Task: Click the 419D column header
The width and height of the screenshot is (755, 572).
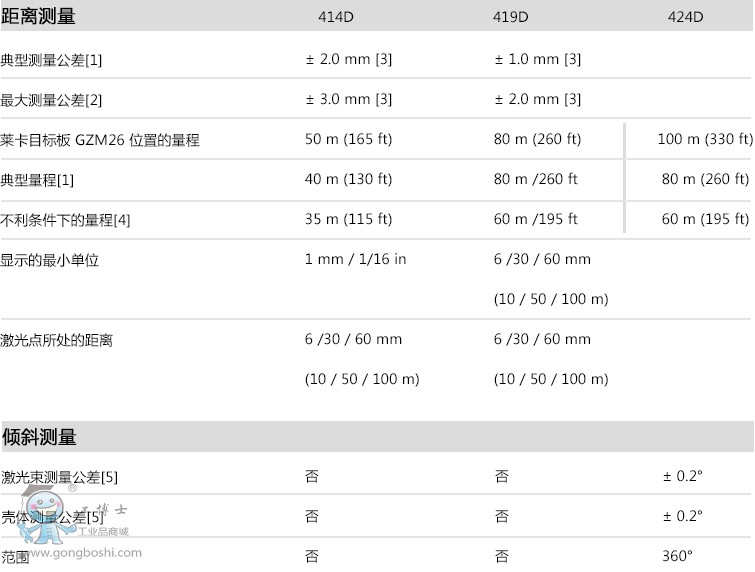Action: (x=511, y=17)
